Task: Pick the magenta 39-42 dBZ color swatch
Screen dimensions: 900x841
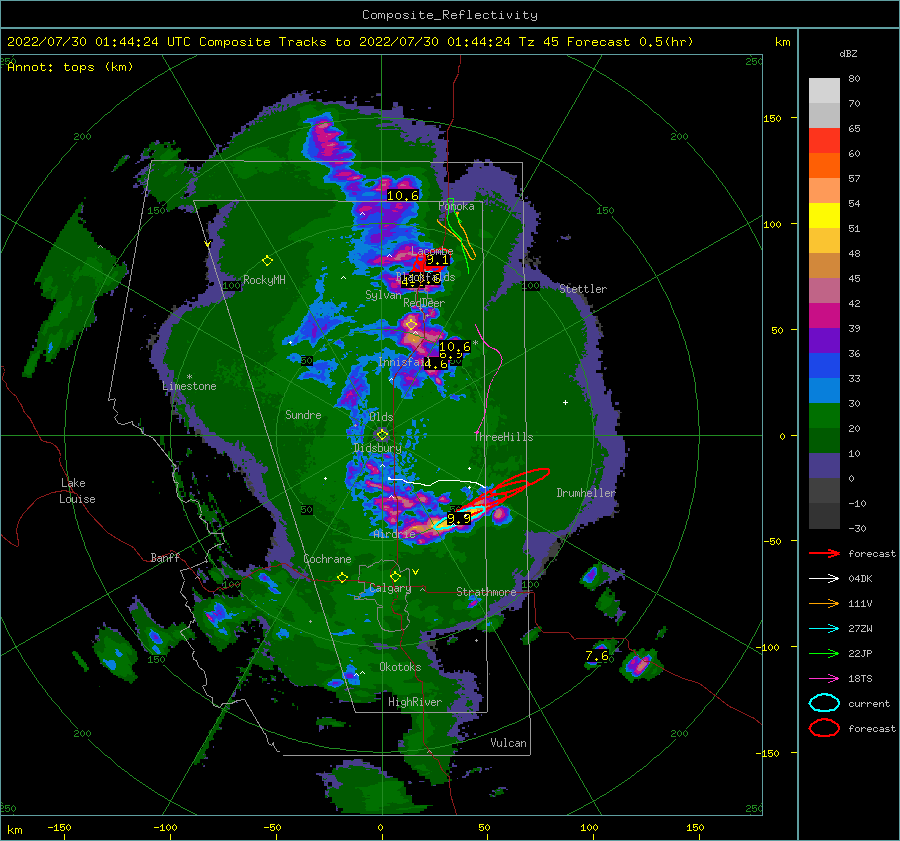Action: pos(824,316)
